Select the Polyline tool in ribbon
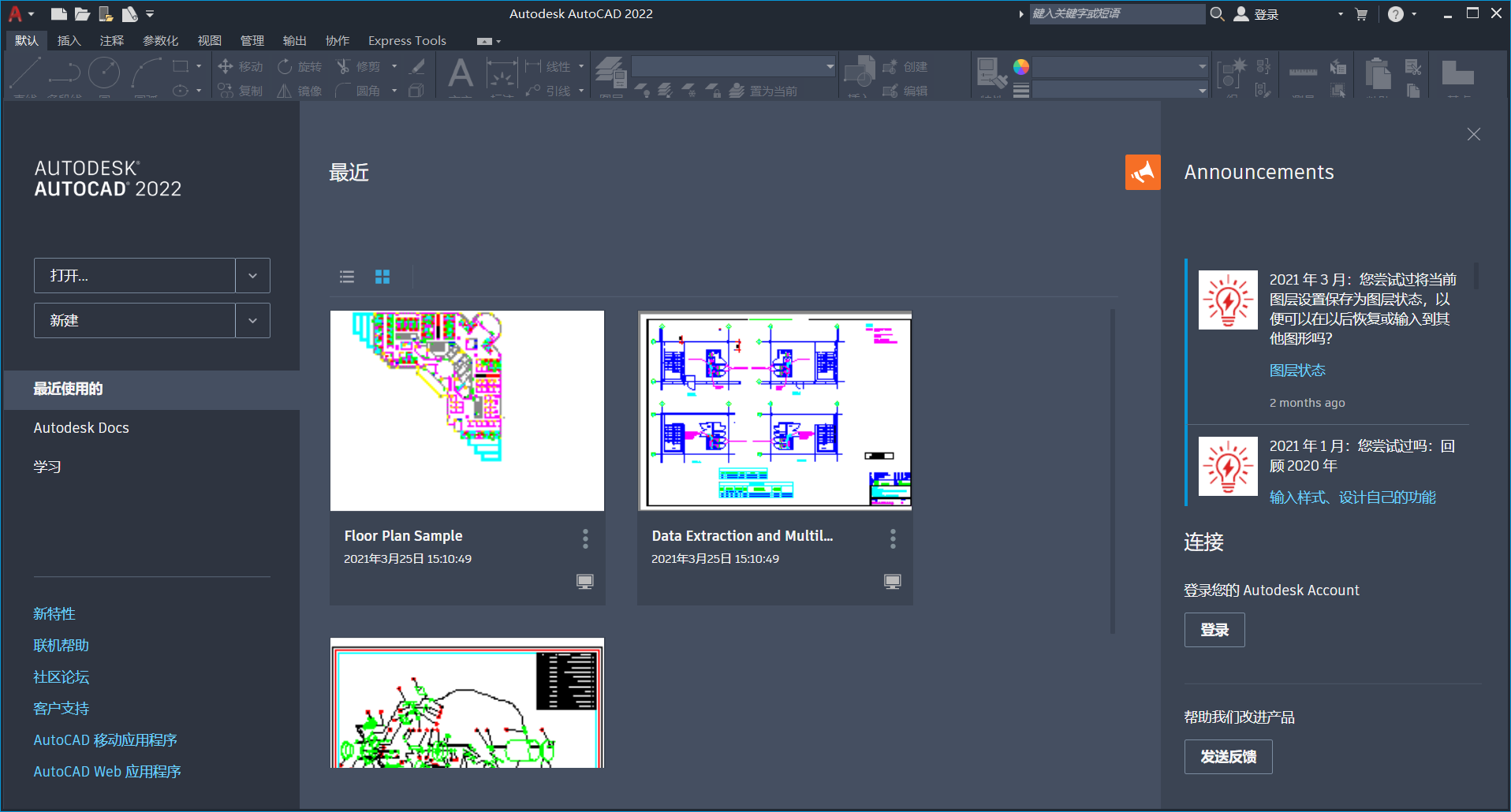The height and width of the screenshot is (812, 1511). [65, 73]
